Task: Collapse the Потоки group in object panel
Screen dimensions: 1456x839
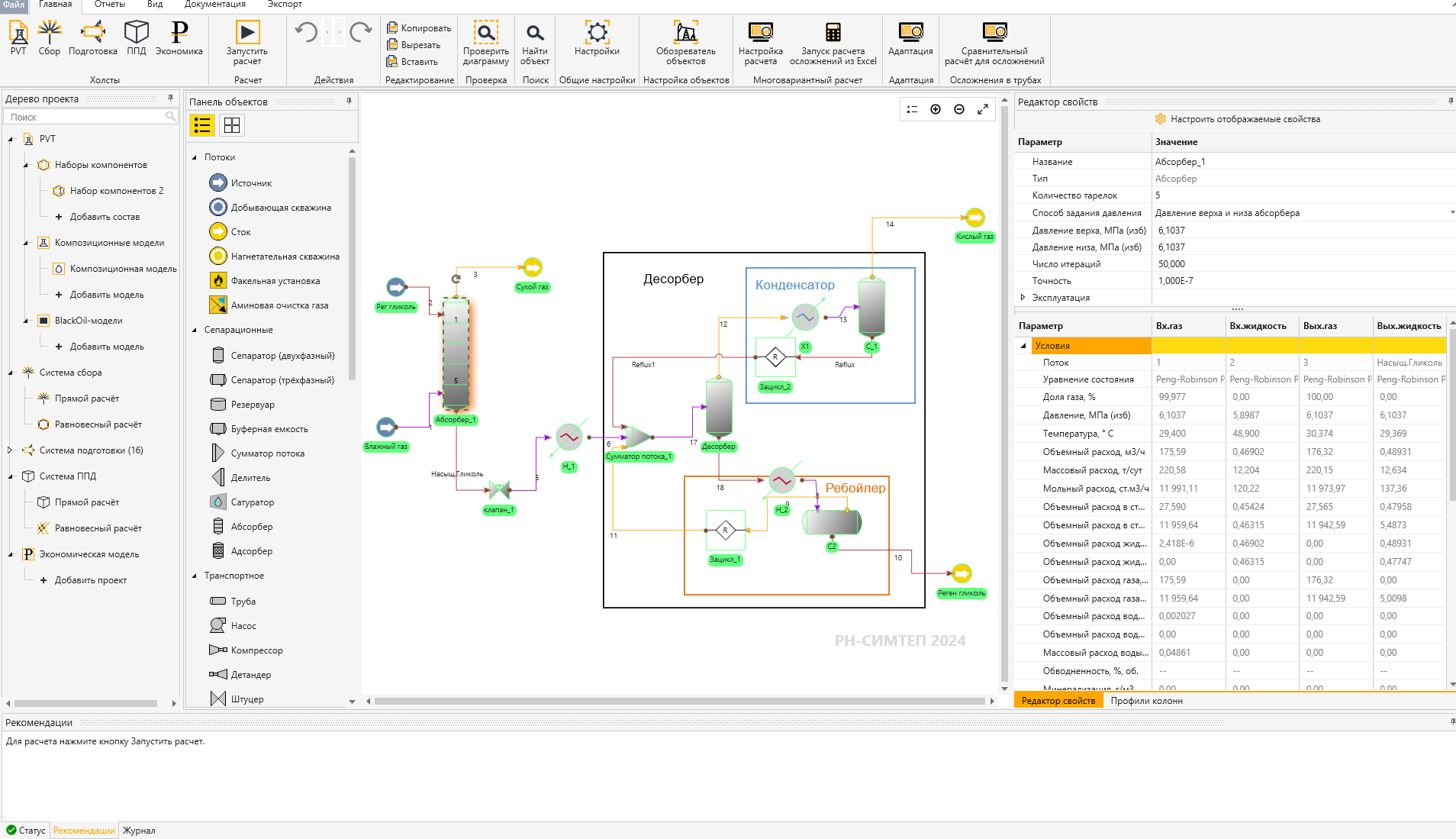Action: pyautogui.click(x=195, y=157)
